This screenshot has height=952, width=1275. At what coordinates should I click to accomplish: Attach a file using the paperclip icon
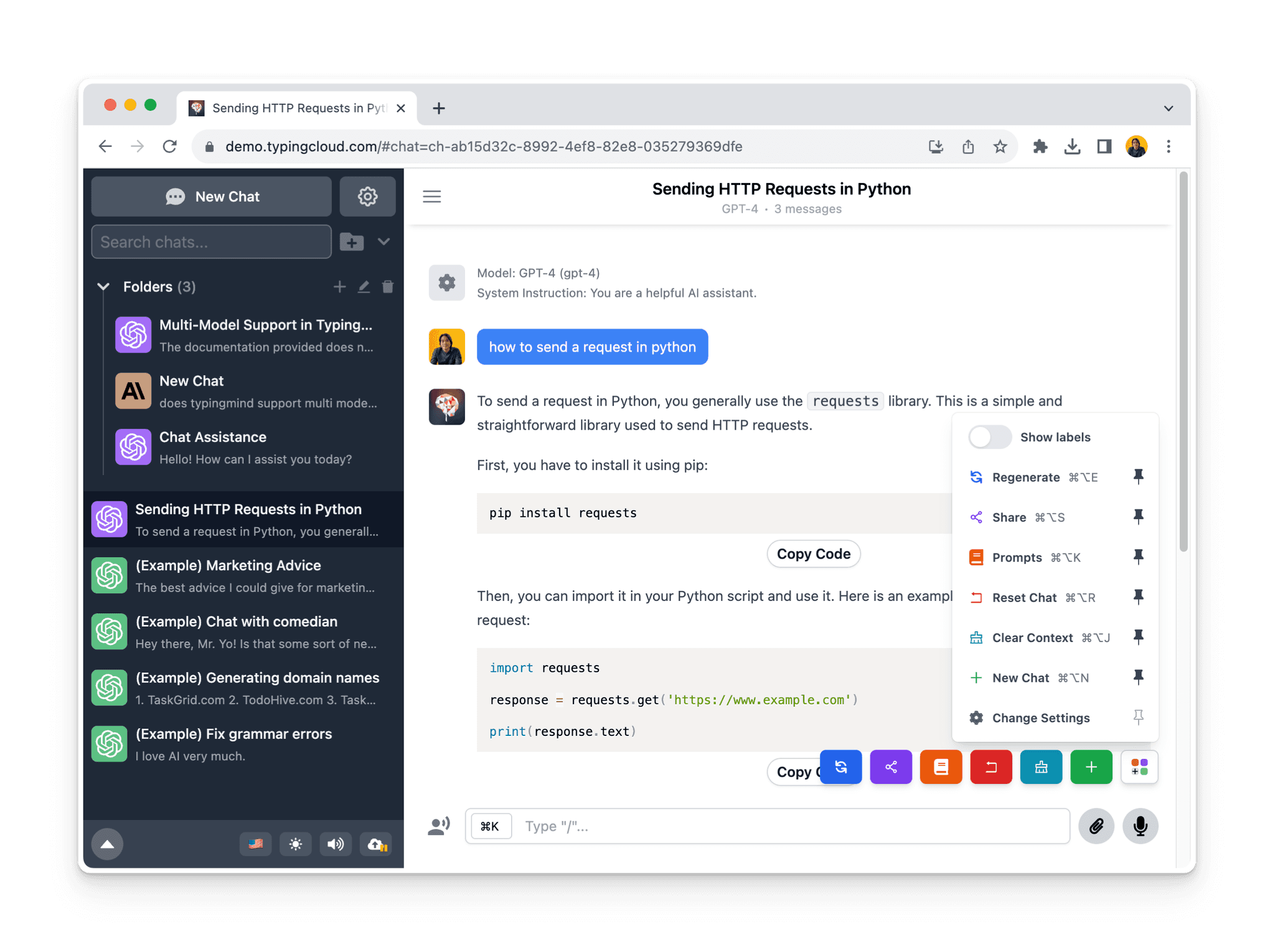(x=1096, y=826)
